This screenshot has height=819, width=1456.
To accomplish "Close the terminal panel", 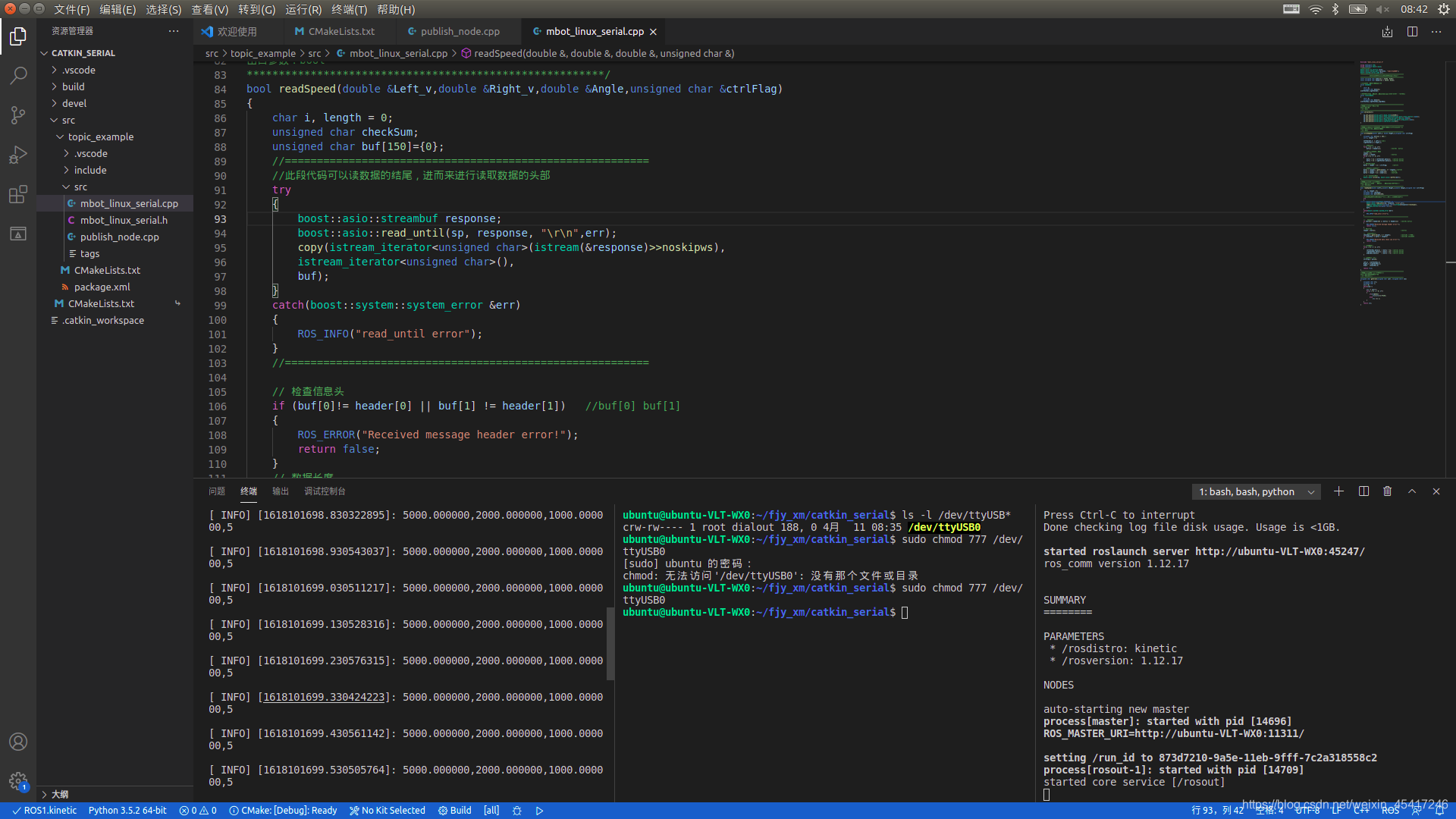I will (1436, 491).
